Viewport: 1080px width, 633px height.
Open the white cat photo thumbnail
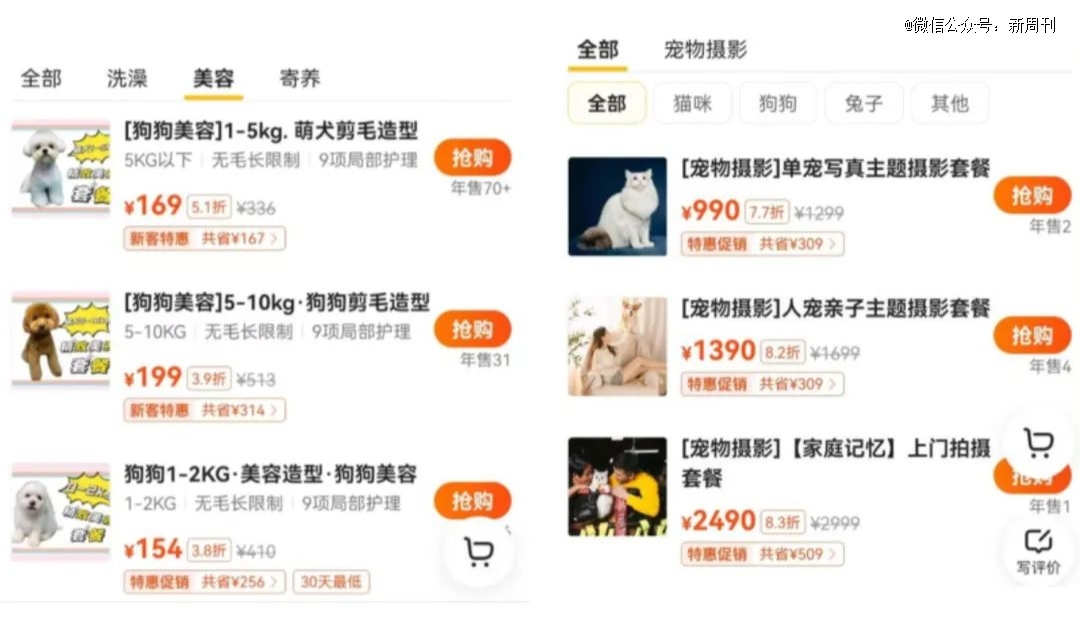[x=617, y=207]
